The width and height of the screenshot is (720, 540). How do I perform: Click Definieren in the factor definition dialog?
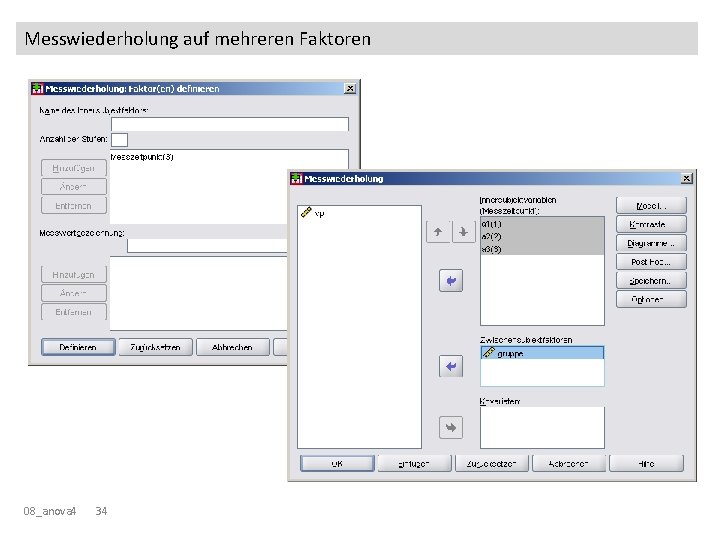[x=78, y=347]
